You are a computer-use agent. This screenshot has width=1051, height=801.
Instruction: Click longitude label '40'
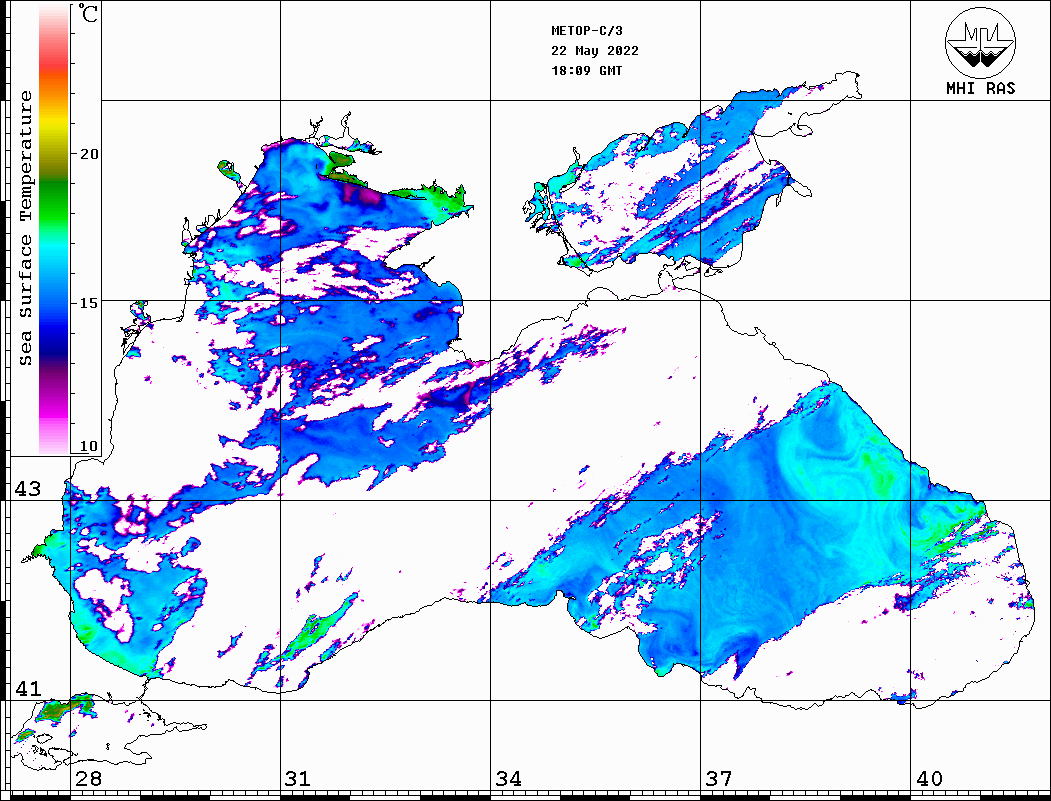(x=929, y=779)
